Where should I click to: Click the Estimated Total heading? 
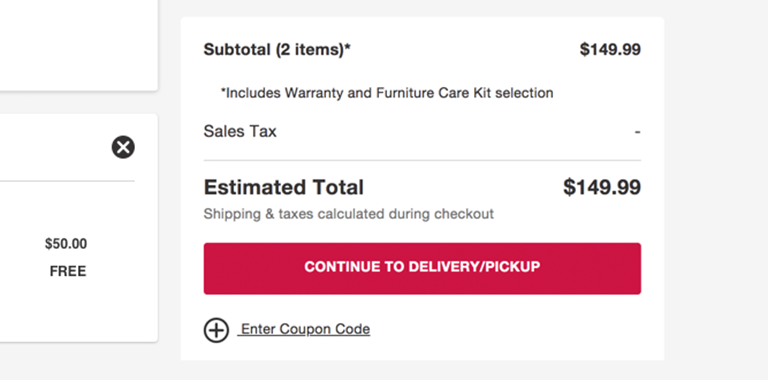point(284,187)
